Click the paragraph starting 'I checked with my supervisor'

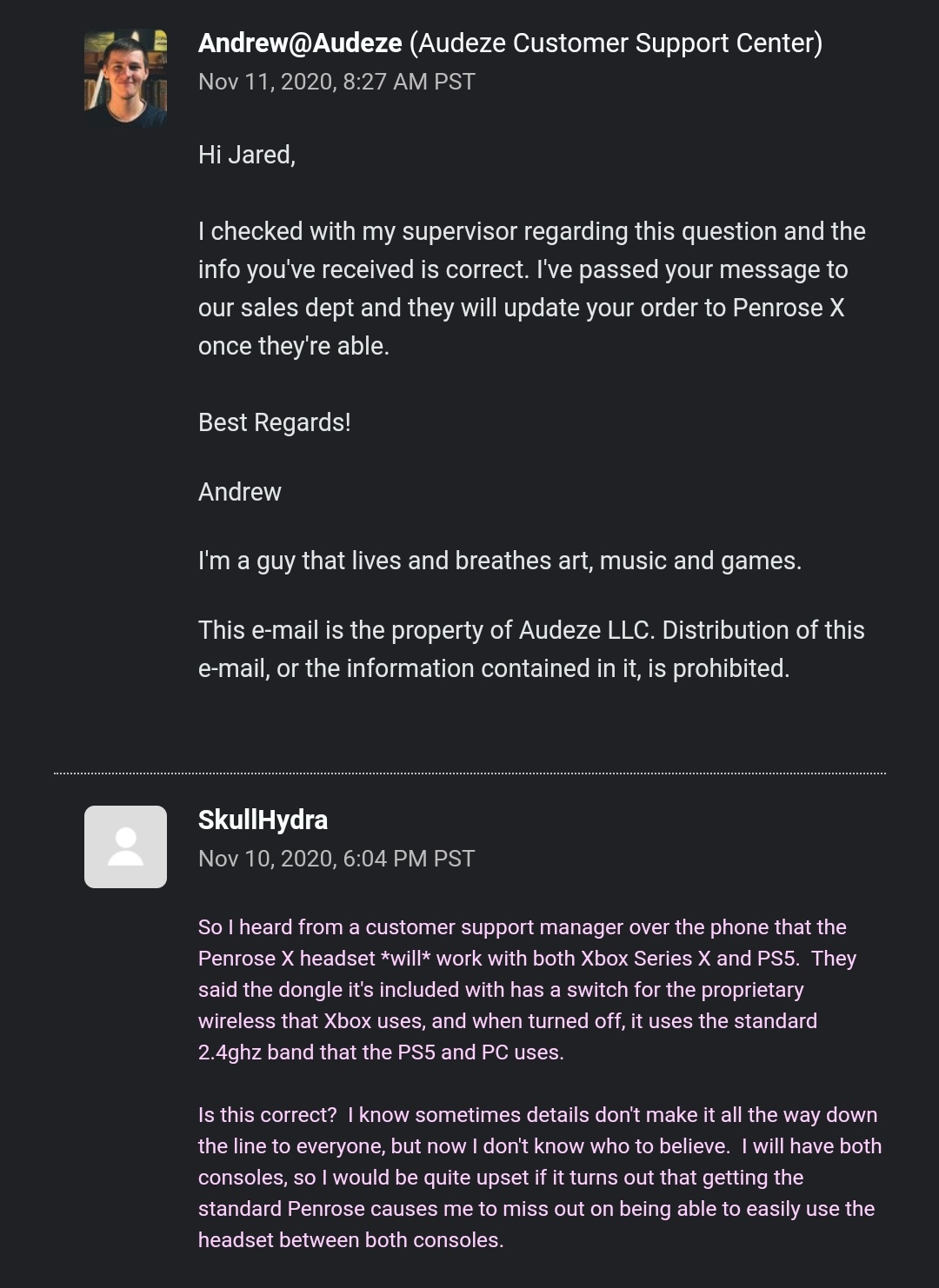(532, 289)
